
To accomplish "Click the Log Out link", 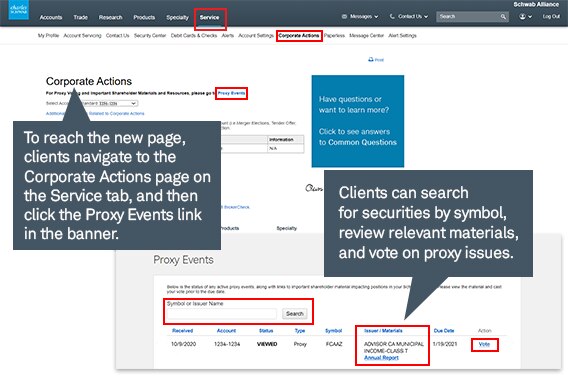I will coord(551,17).
